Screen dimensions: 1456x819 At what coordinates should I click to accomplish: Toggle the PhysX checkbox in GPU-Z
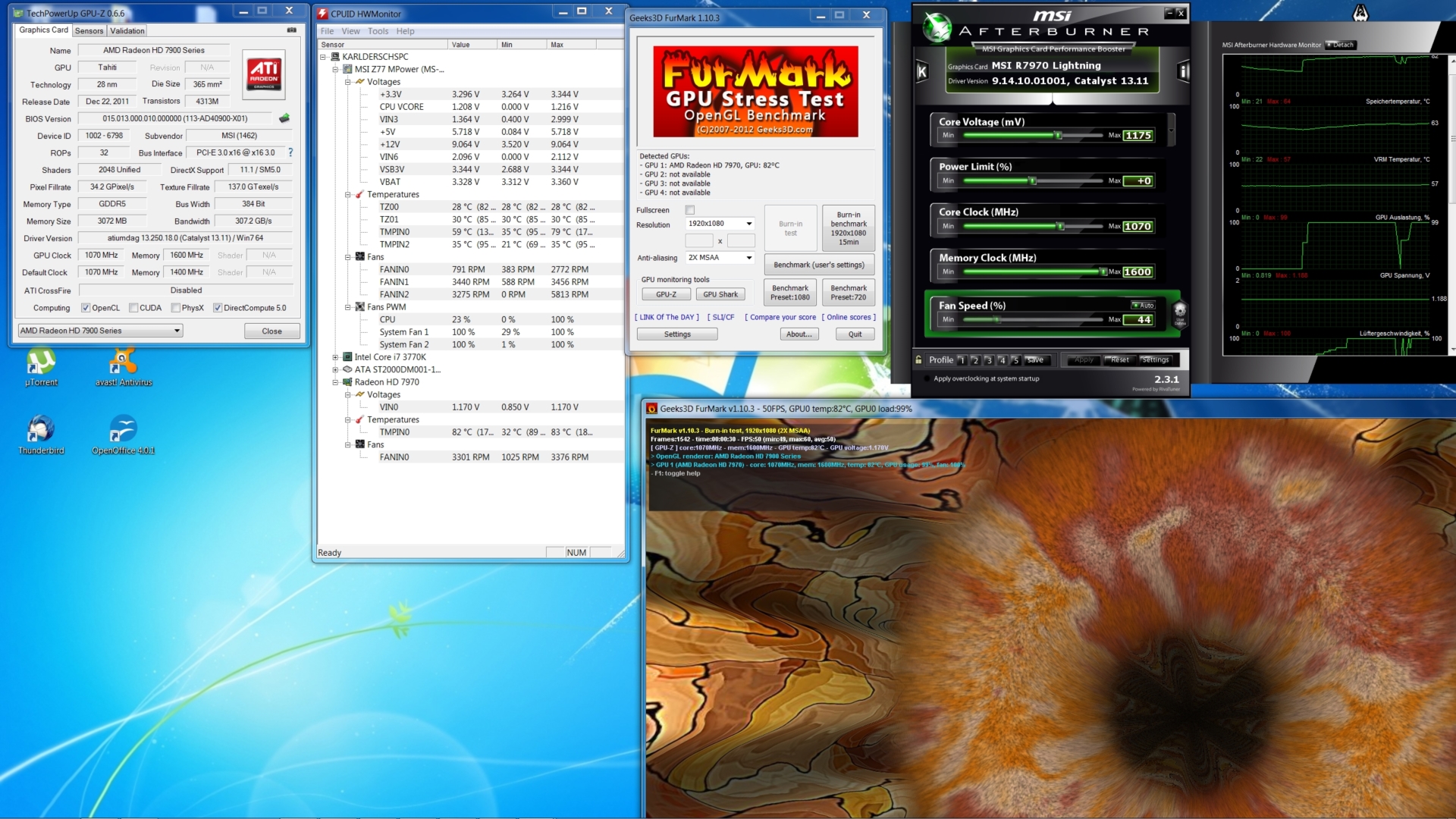click(176, 308)
